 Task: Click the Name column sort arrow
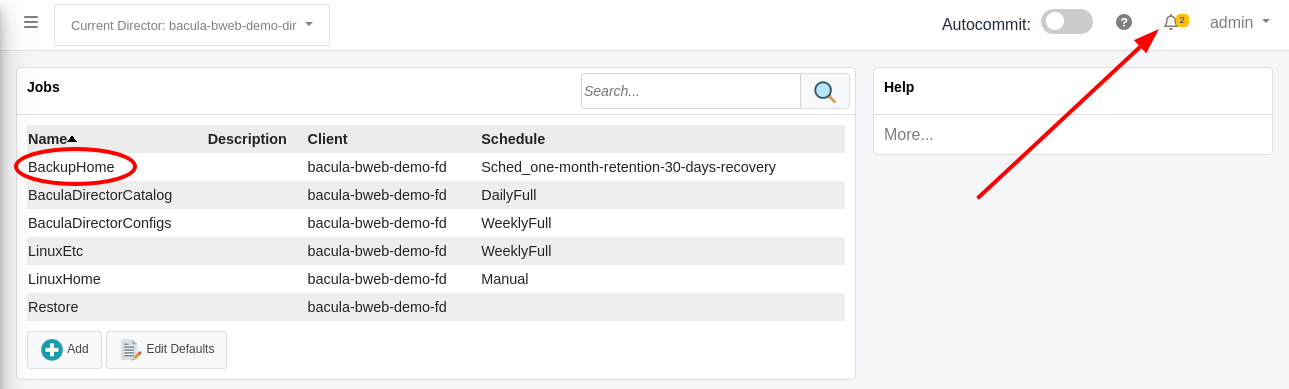tap(72, 139)
